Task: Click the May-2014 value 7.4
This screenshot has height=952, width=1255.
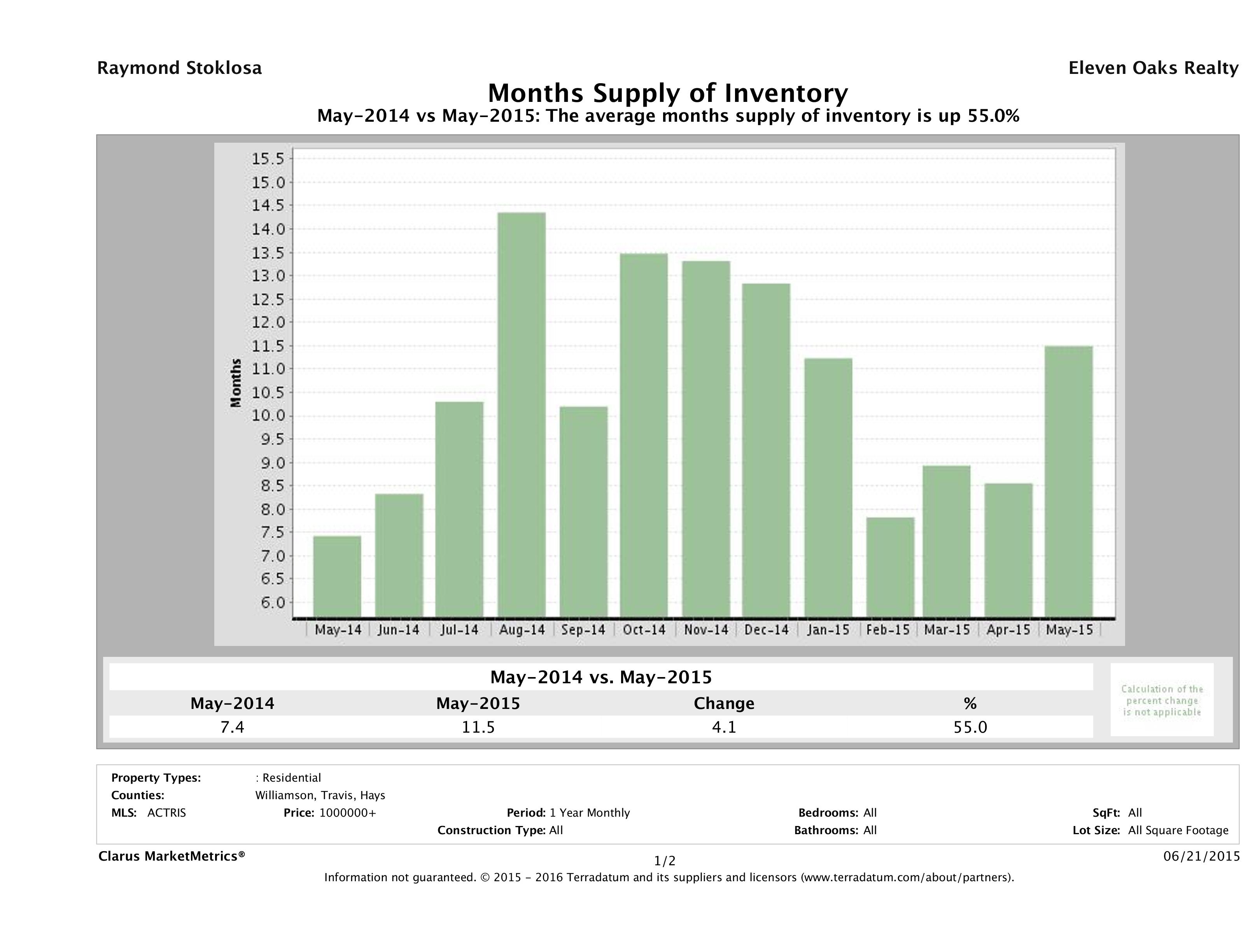Action: click(x=232, y=727)
